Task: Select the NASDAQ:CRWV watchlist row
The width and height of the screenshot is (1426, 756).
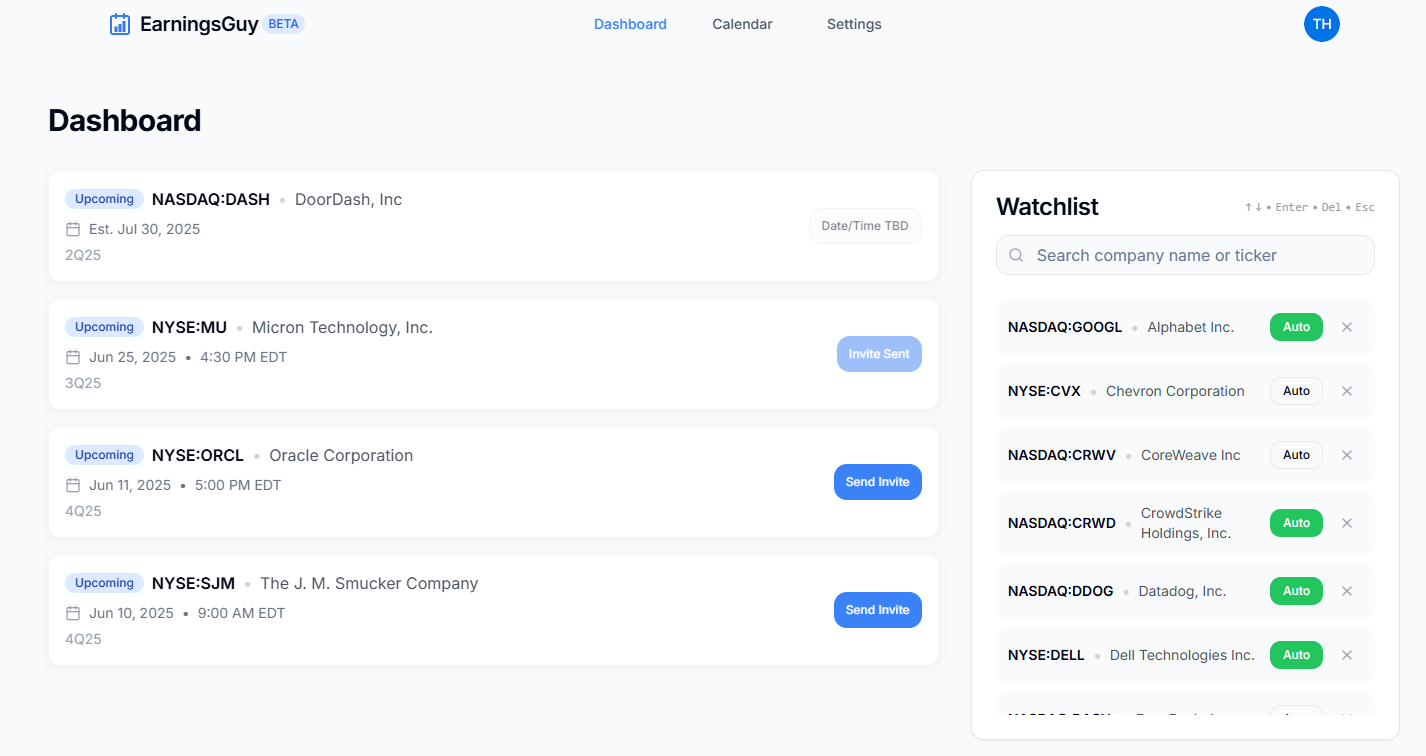Action: (x=1185, y=455)
